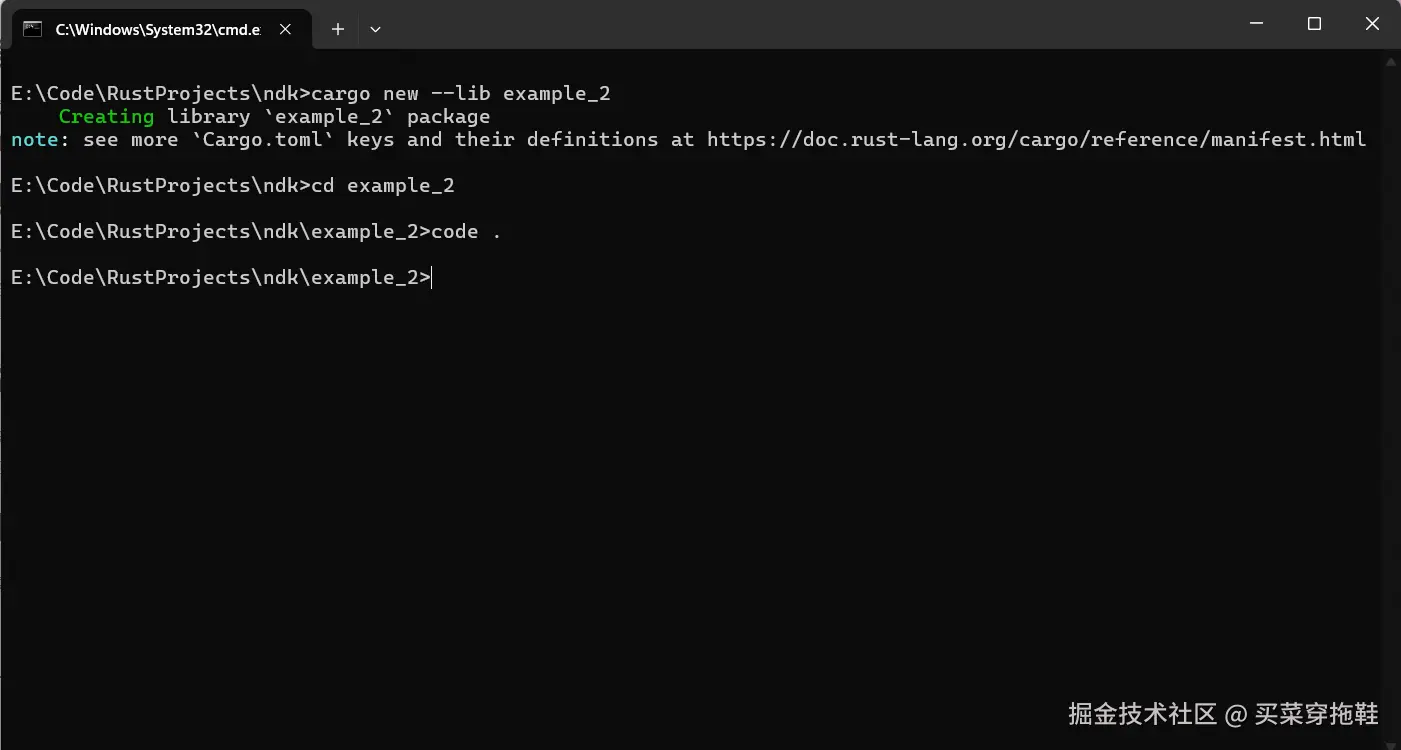Select the C:\Windows\System32\cmd.exe tab title
This screenshot has height=750, width=1401.
[x=157, y=29]
